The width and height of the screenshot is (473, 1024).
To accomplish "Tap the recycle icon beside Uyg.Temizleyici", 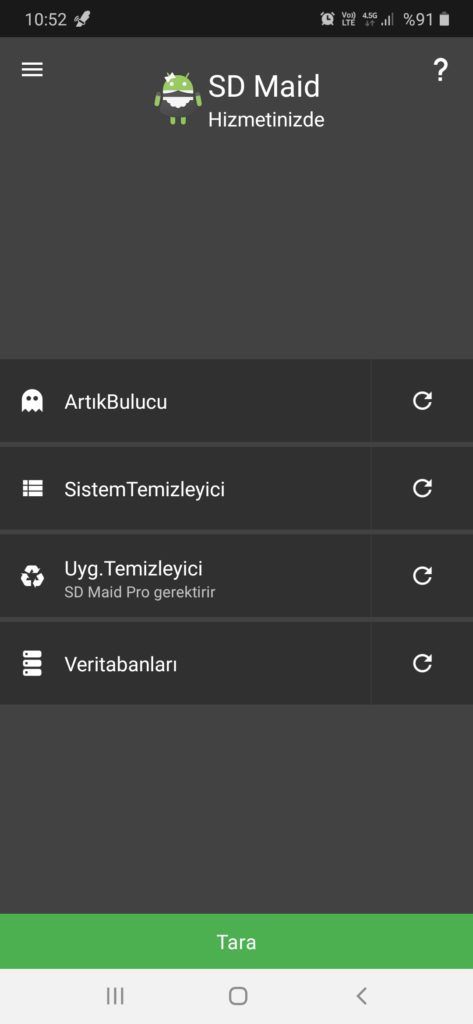I will pos(32,576).
